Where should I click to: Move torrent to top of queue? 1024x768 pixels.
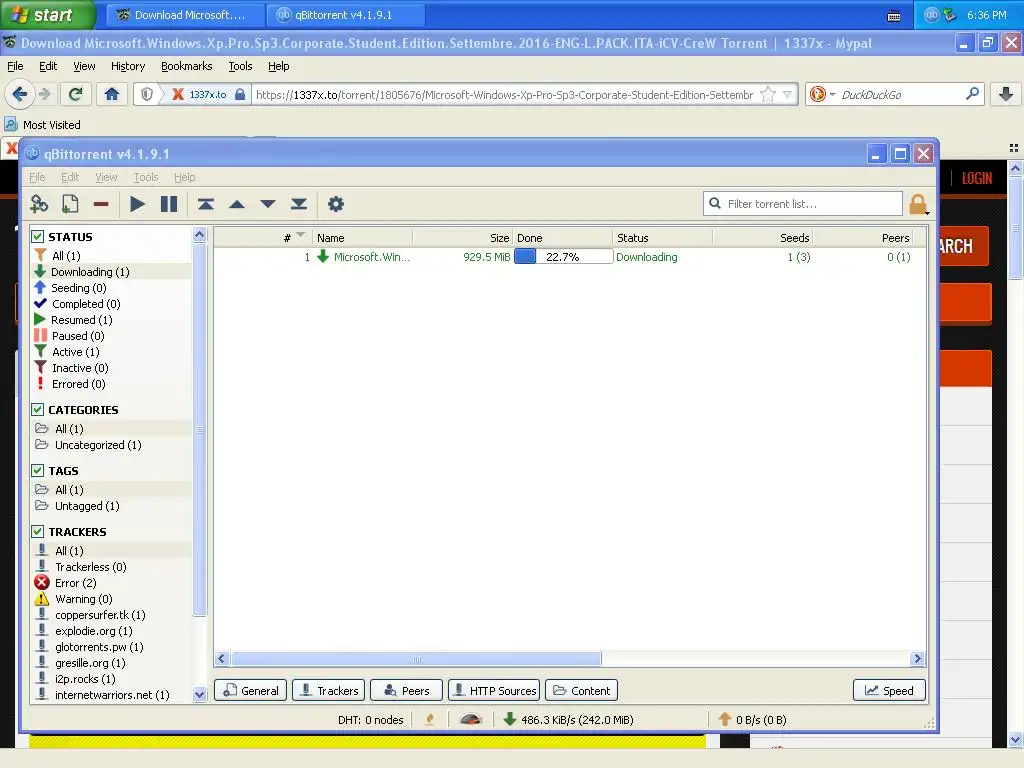coord(206,204)
